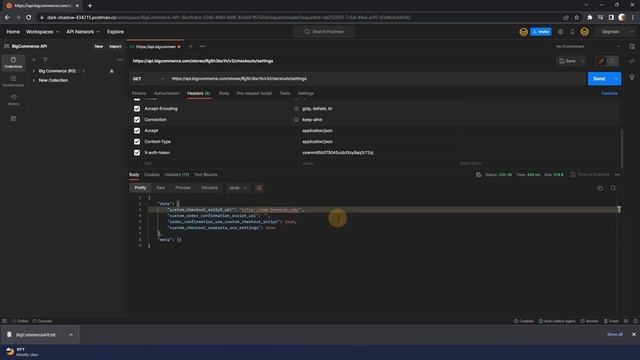This screenshot has height=360, width=640.
Task: Open the environment quick look icon
Action: point(632,47)
